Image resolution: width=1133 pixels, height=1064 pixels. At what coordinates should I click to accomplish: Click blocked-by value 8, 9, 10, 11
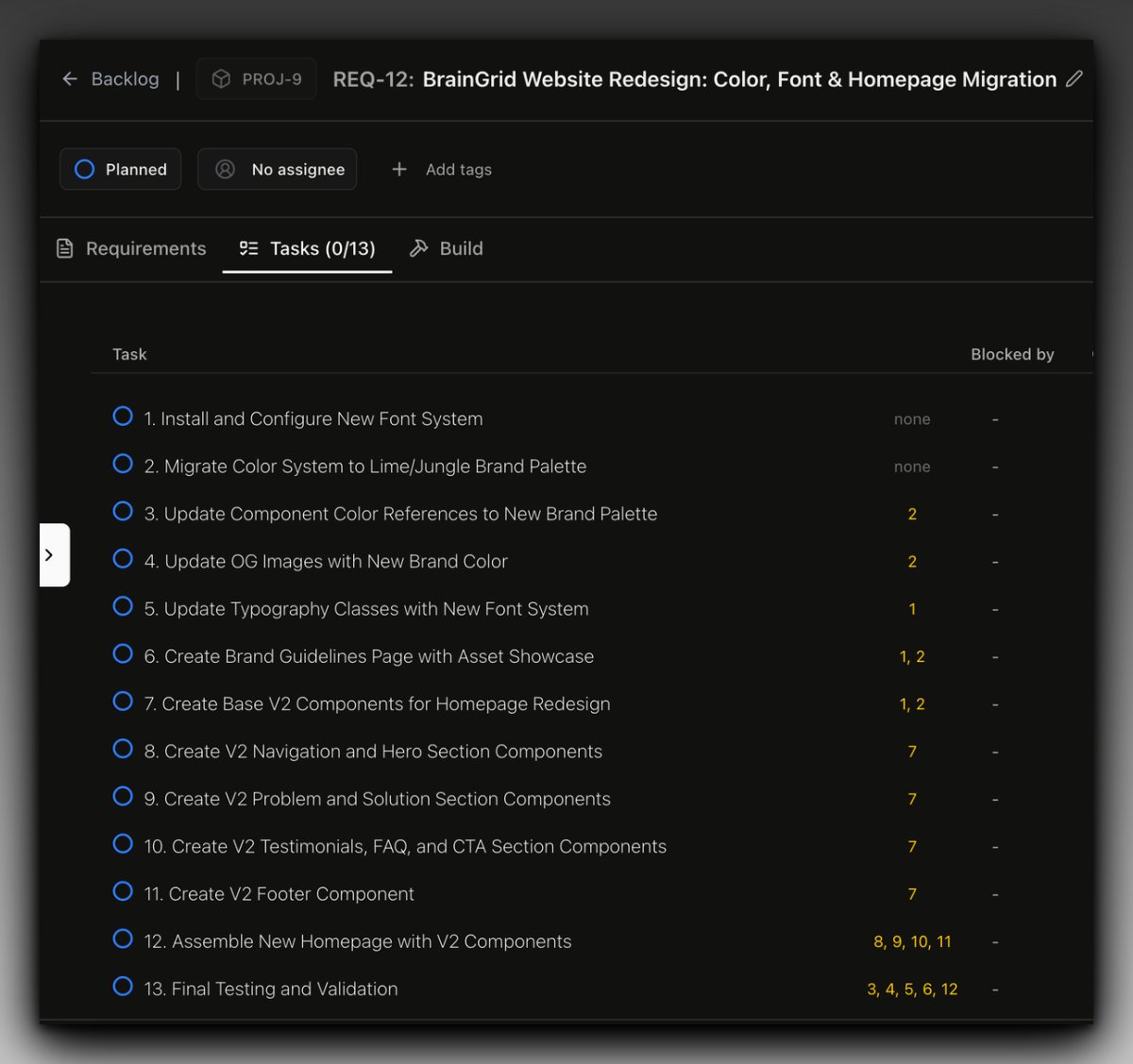coord(912,941)
